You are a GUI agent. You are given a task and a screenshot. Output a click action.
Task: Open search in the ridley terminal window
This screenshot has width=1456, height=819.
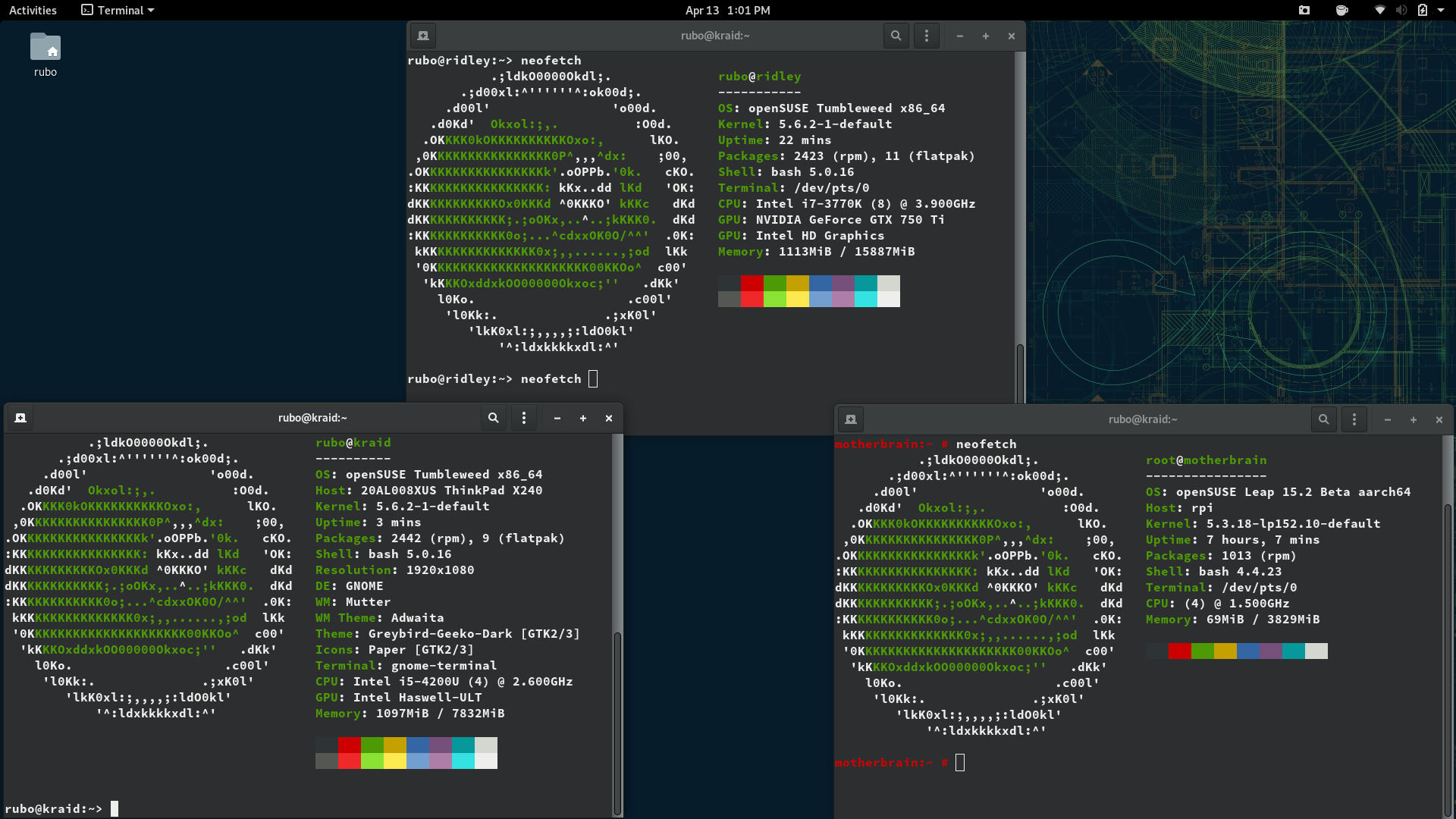896,36
